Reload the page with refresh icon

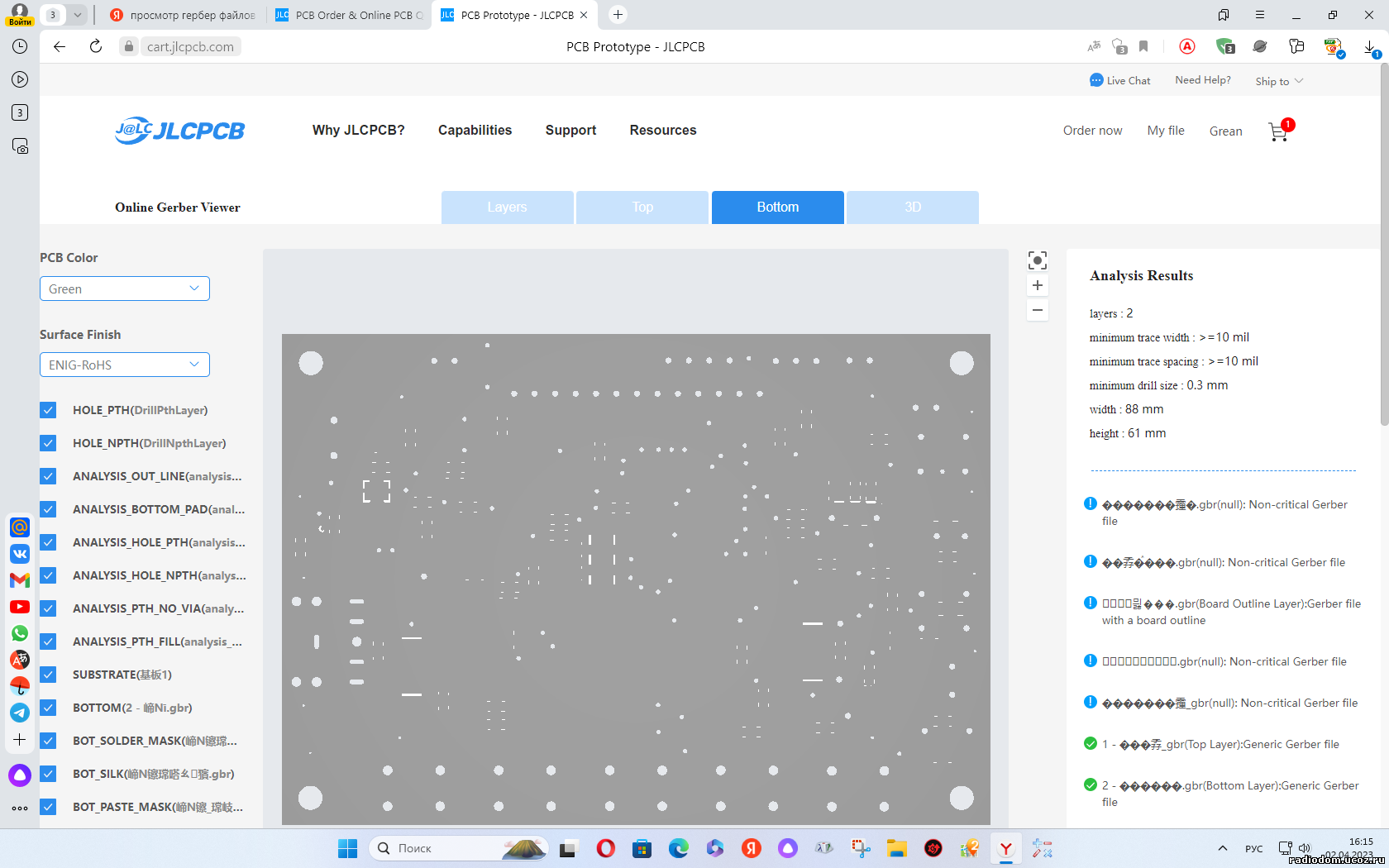coord(96,46)
